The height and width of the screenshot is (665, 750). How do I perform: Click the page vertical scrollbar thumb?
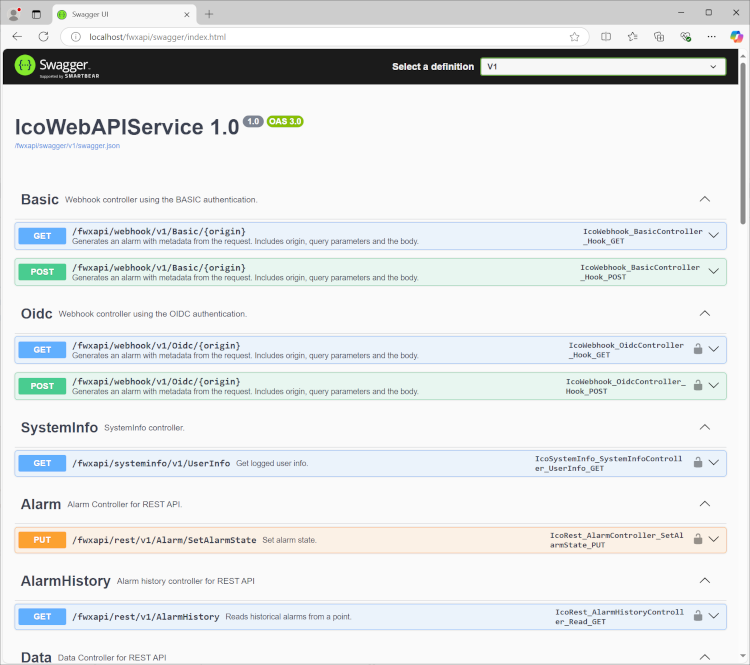coord(742,143)
